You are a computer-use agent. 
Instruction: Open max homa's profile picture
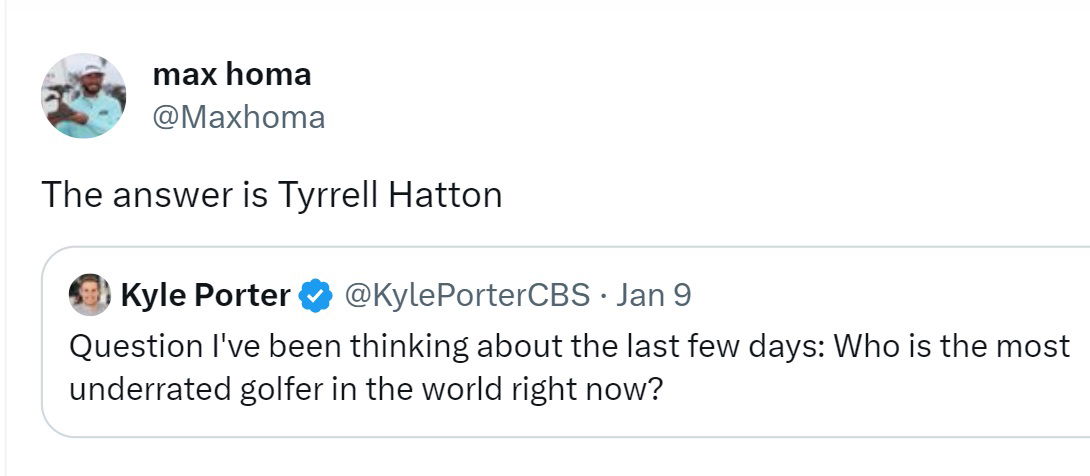[83, 96]
